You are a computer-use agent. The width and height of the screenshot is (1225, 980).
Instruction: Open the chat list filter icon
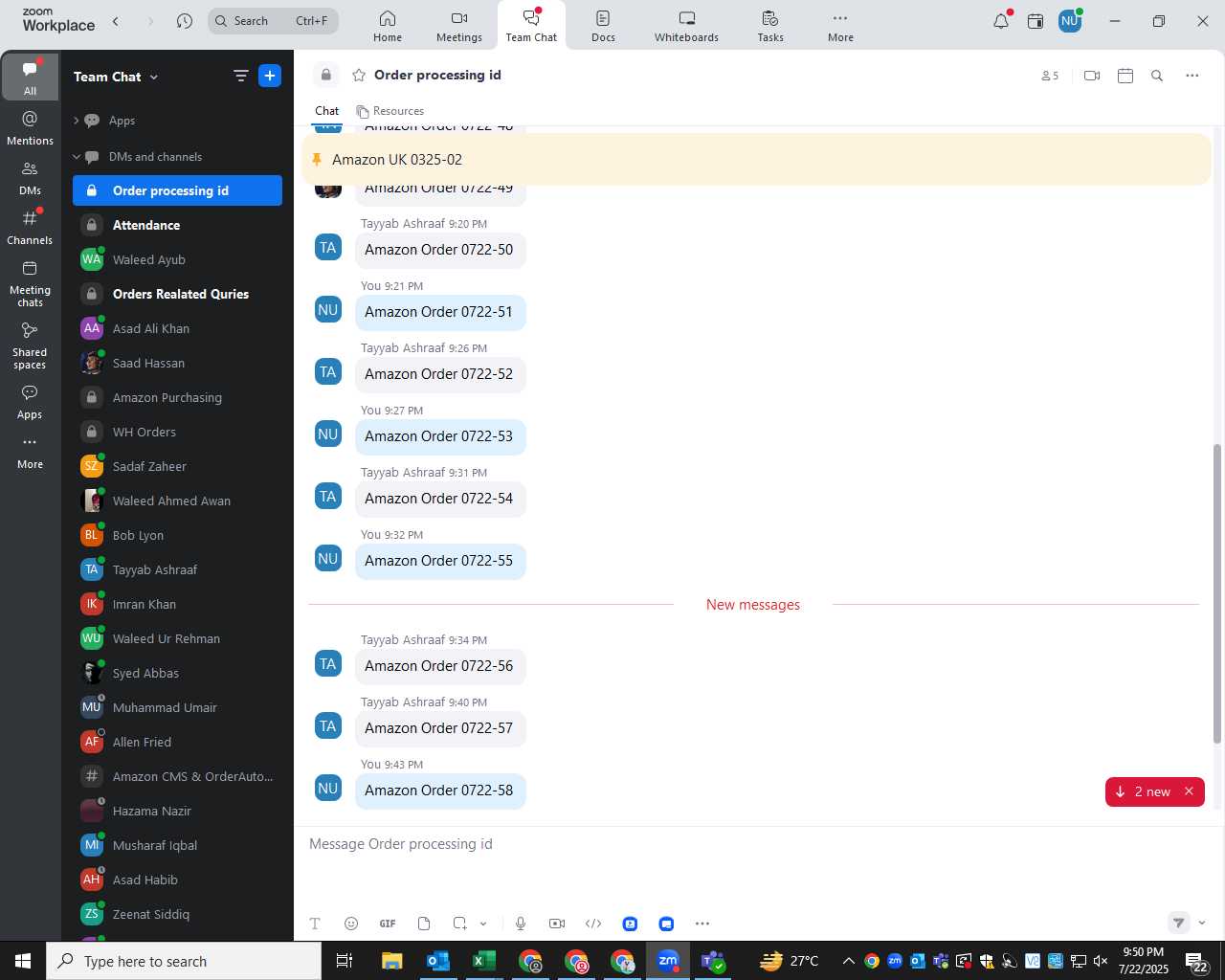[241, 76]
